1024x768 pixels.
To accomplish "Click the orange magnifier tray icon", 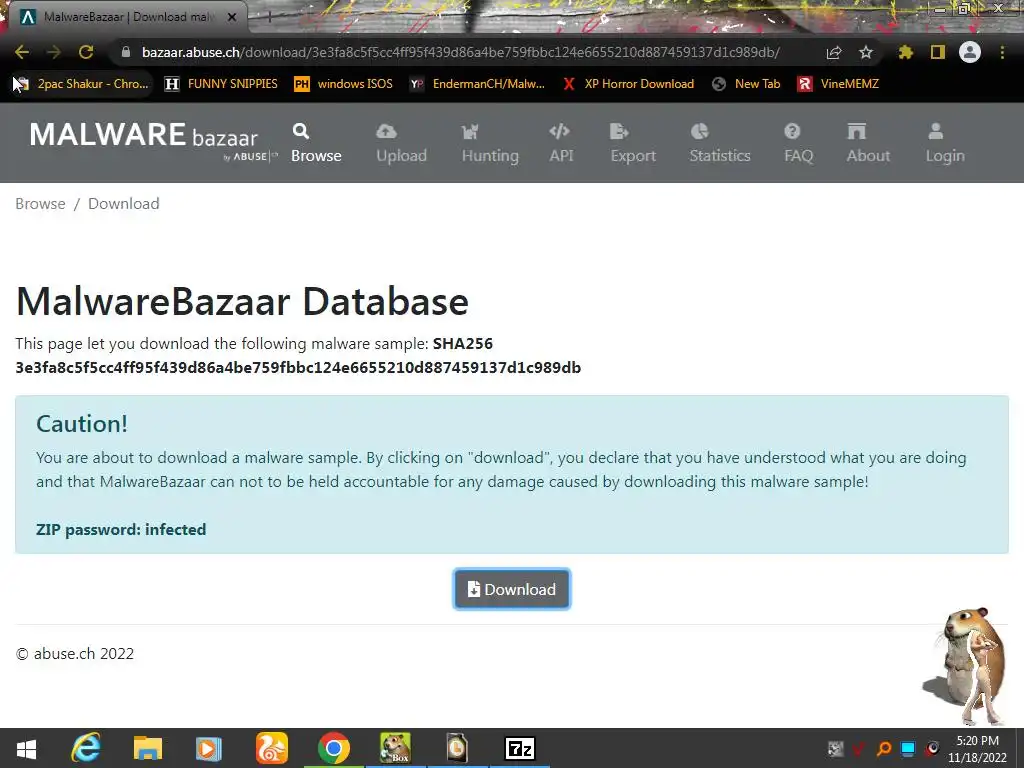I will coord(884,749).
